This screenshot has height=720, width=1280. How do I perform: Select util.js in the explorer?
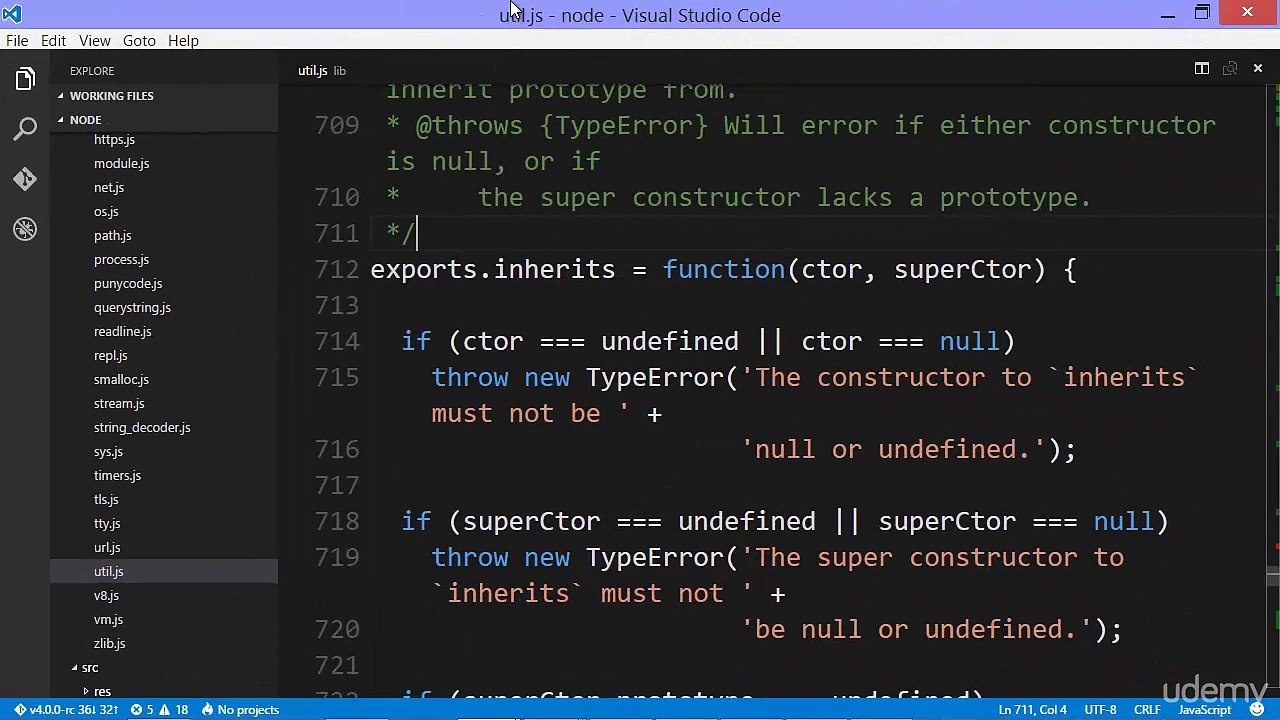coord(109,572)
